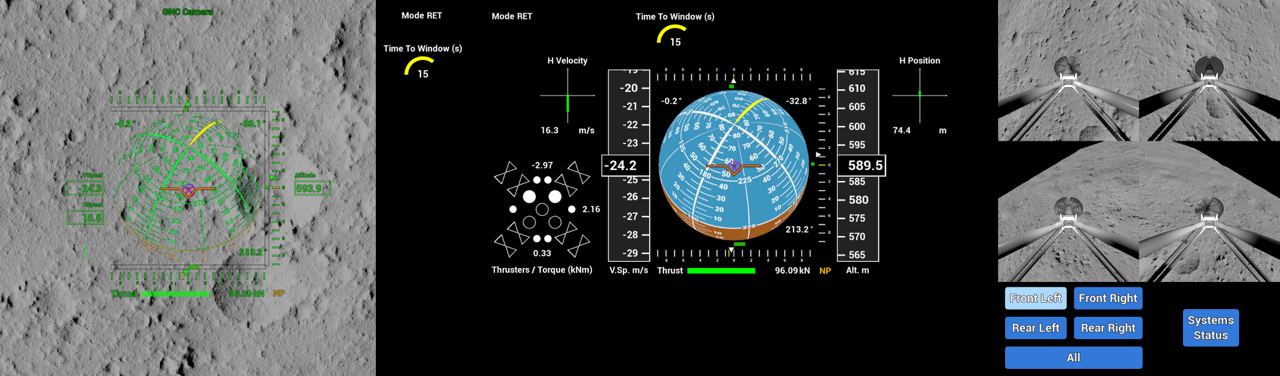Click the 570 mark on the altitude tape
The width and height of the screenshot is (1280, 376).
click(857, 236)
